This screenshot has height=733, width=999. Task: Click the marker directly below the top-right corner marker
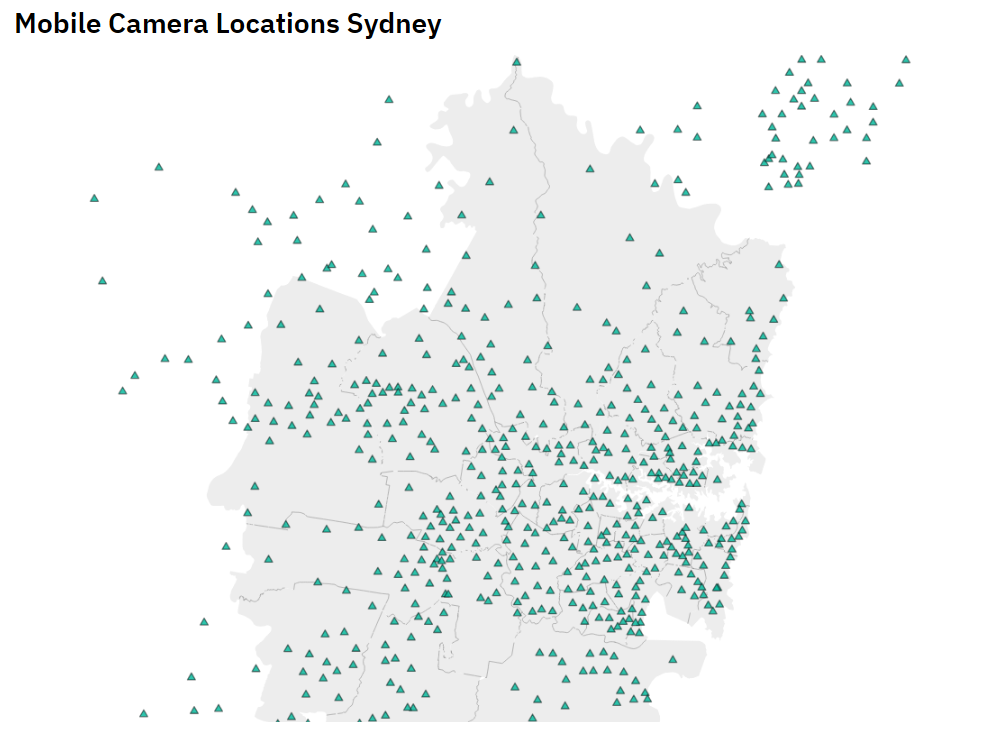click(900, 83)
